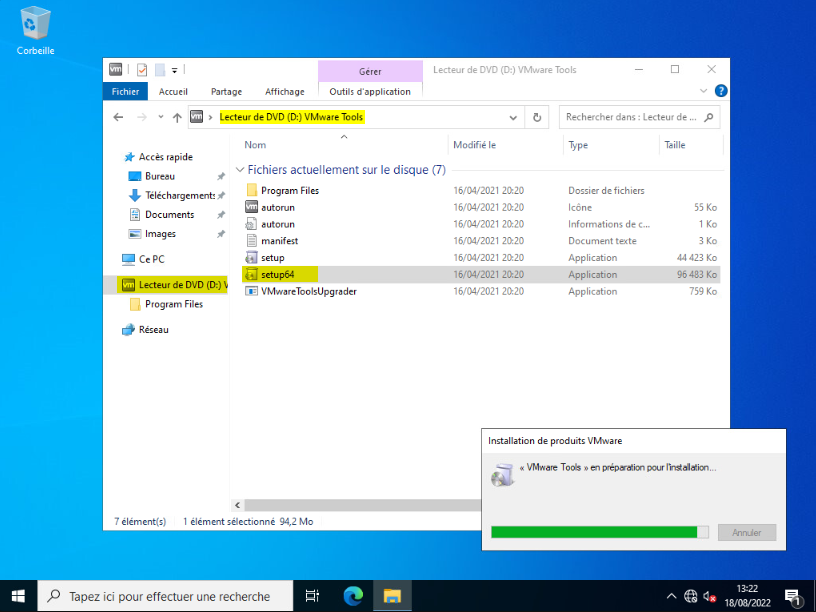Open the Corbeille recycle bin icon
The width and height of the screenshot is (816, 612).
(x=35, y=30)
